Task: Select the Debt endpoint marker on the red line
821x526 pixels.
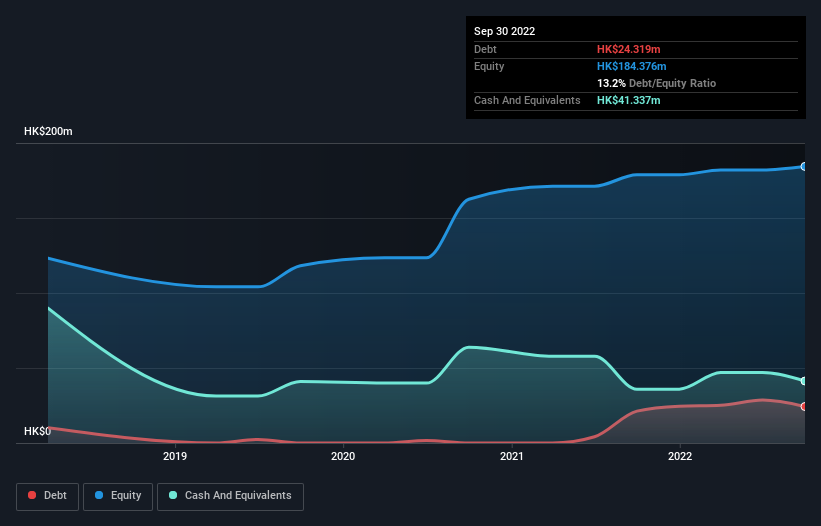Action: click(x=804, y=407)
